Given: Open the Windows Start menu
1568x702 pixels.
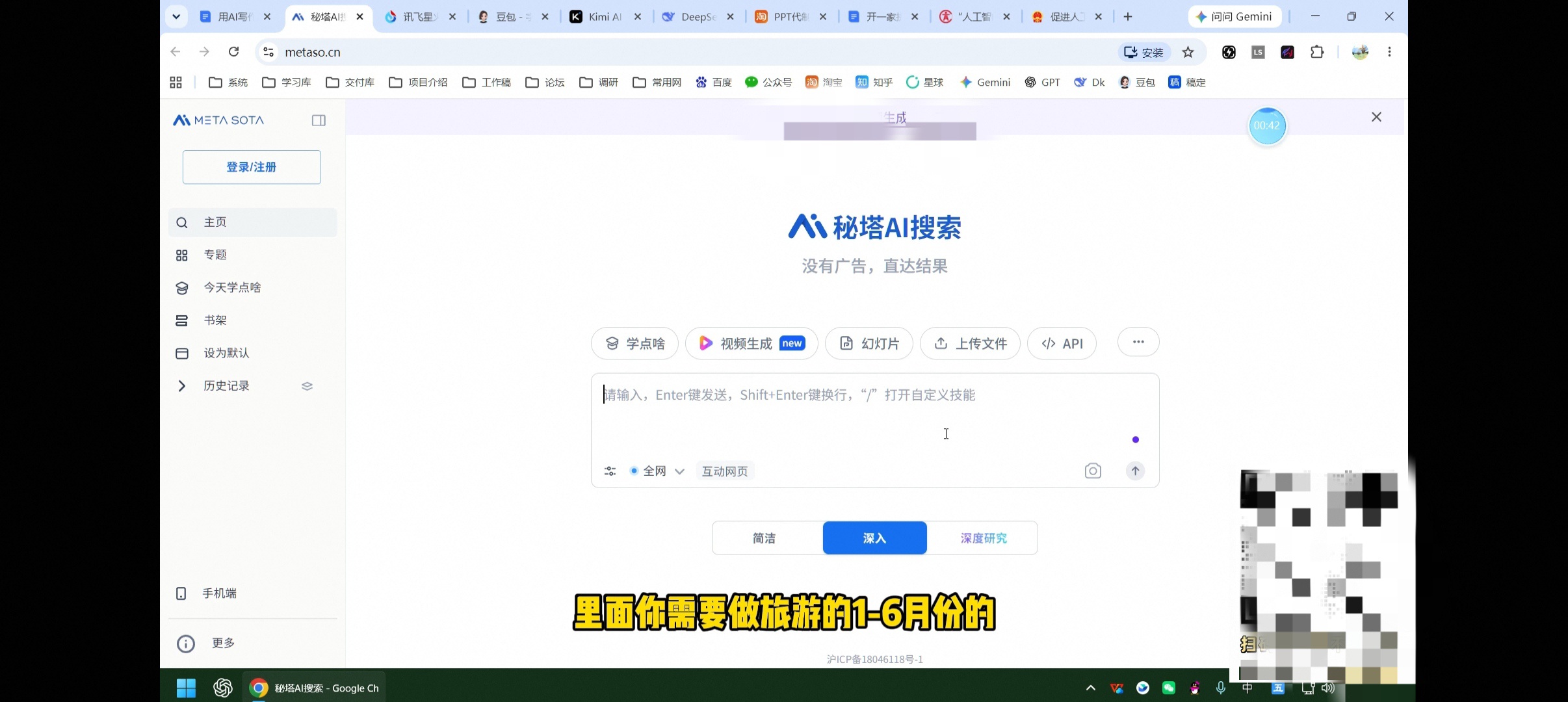Looking at the screenshot, I should 186,688.
